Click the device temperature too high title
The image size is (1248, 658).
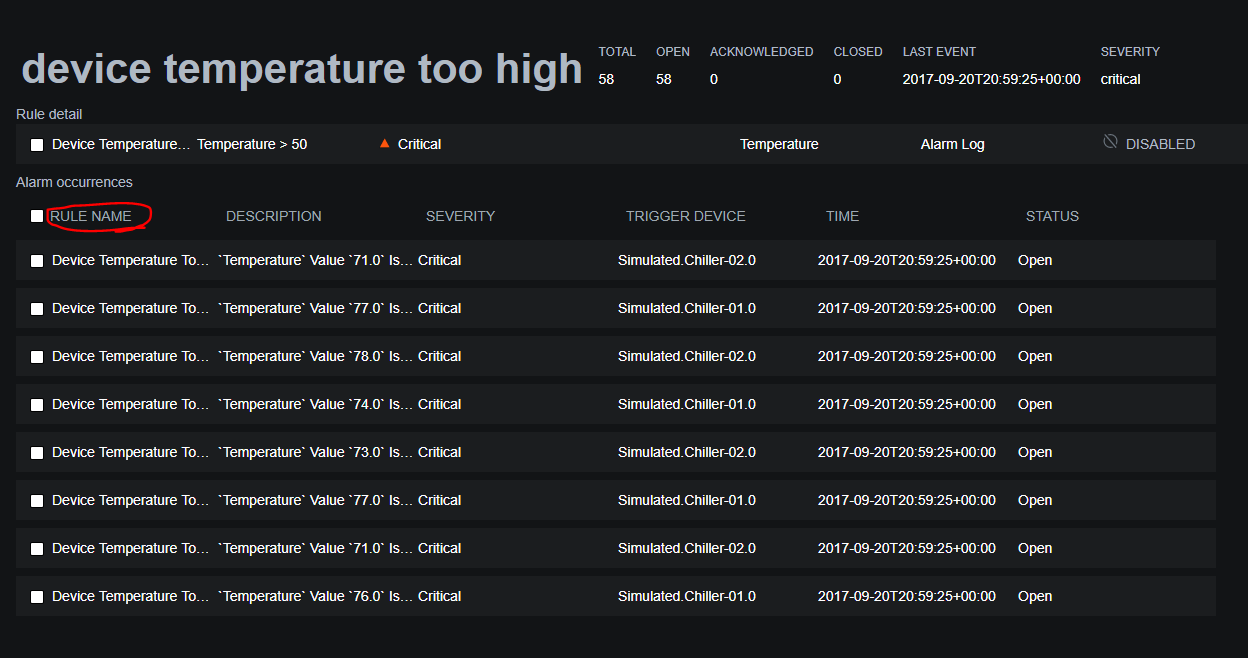coord(301,68)
